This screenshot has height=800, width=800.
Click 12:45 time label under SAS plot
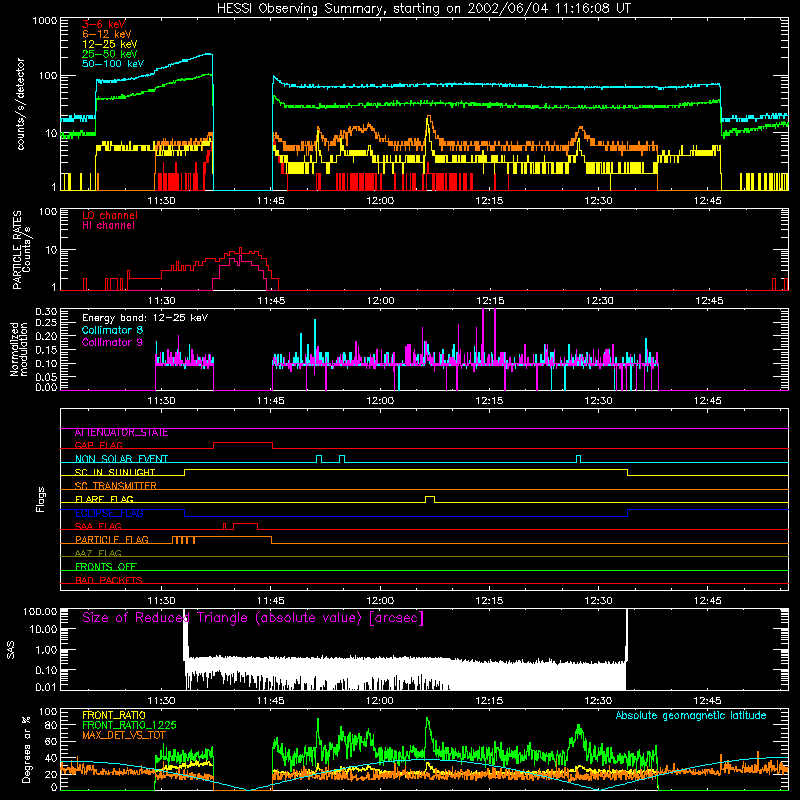(x=708, y=701)
